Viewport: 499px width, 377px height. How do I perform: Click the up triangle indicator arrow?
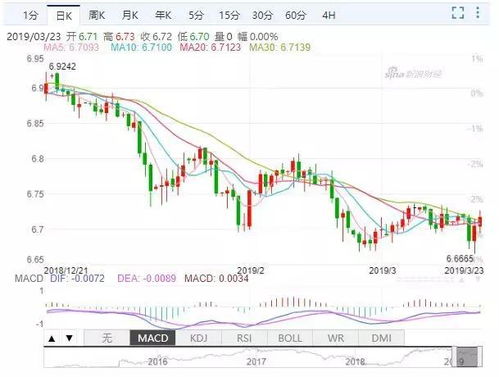click(52, 338)
